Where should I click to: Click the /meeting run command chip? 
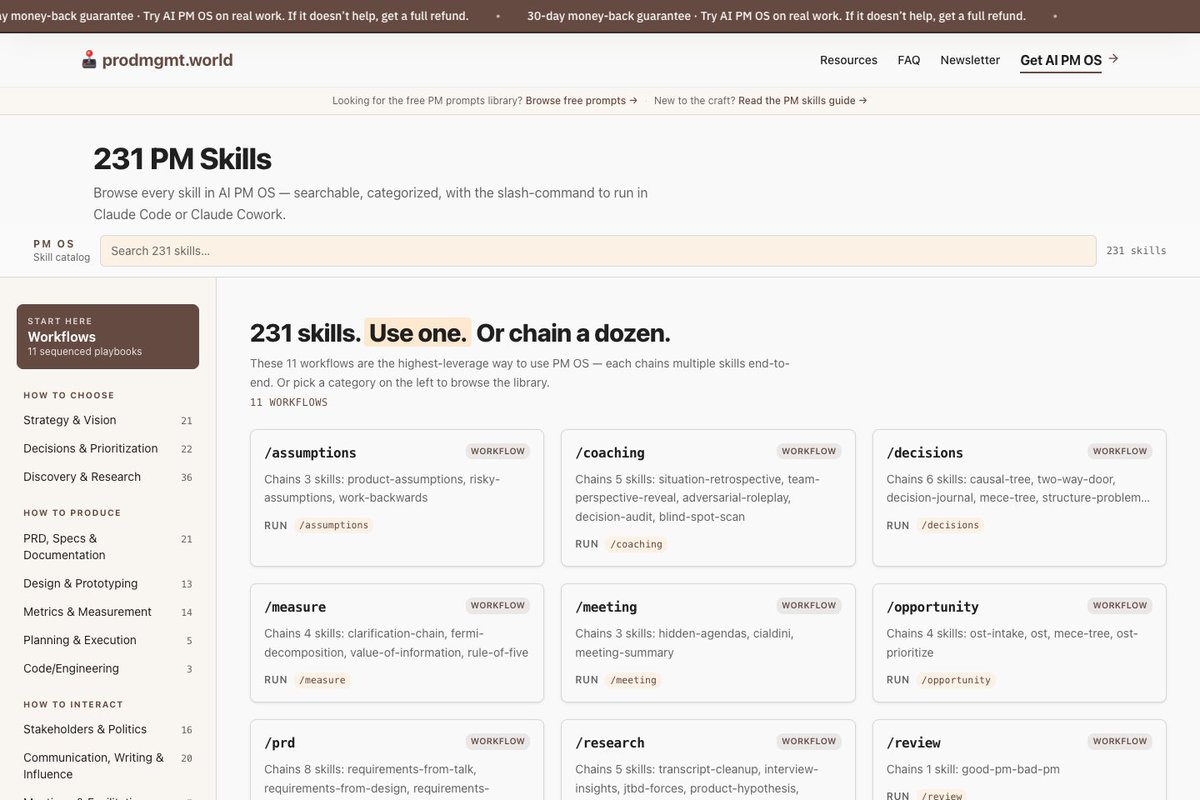[633, 680]
